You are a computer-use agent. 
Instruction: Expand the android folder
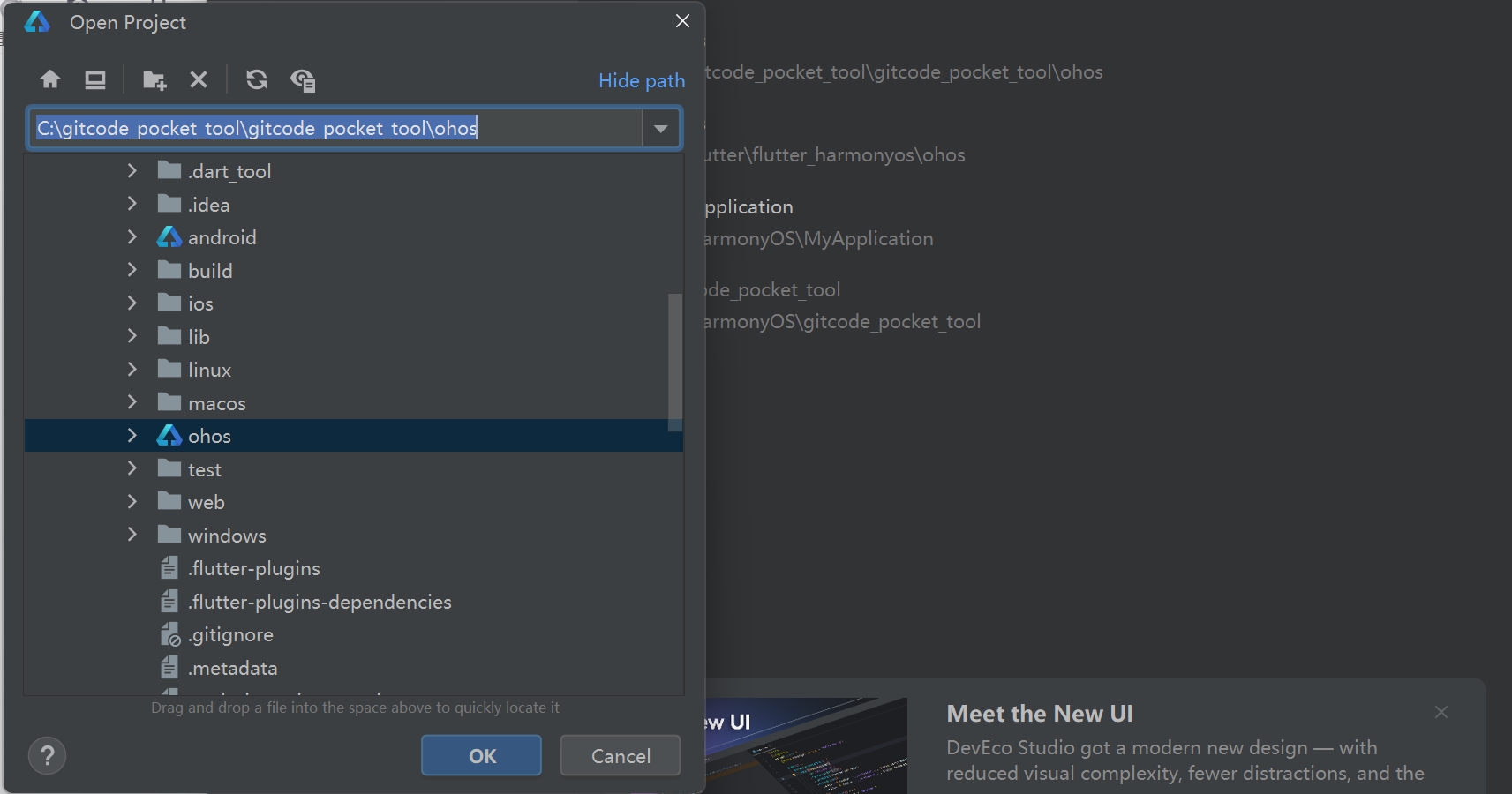[132, 236]
